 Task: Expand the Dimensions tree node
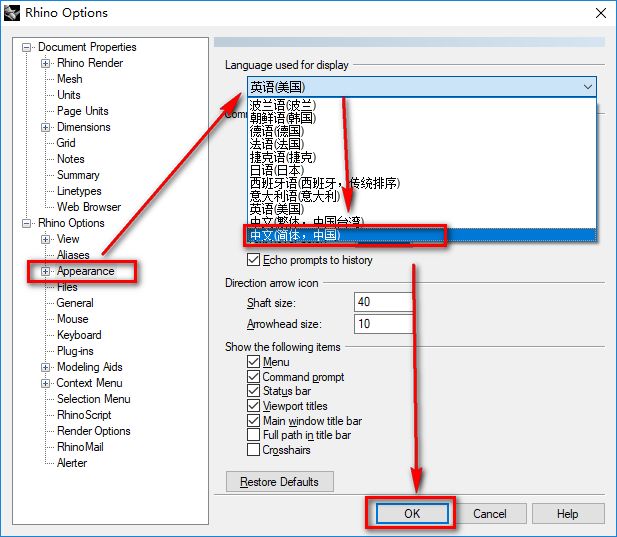[46, 127]
